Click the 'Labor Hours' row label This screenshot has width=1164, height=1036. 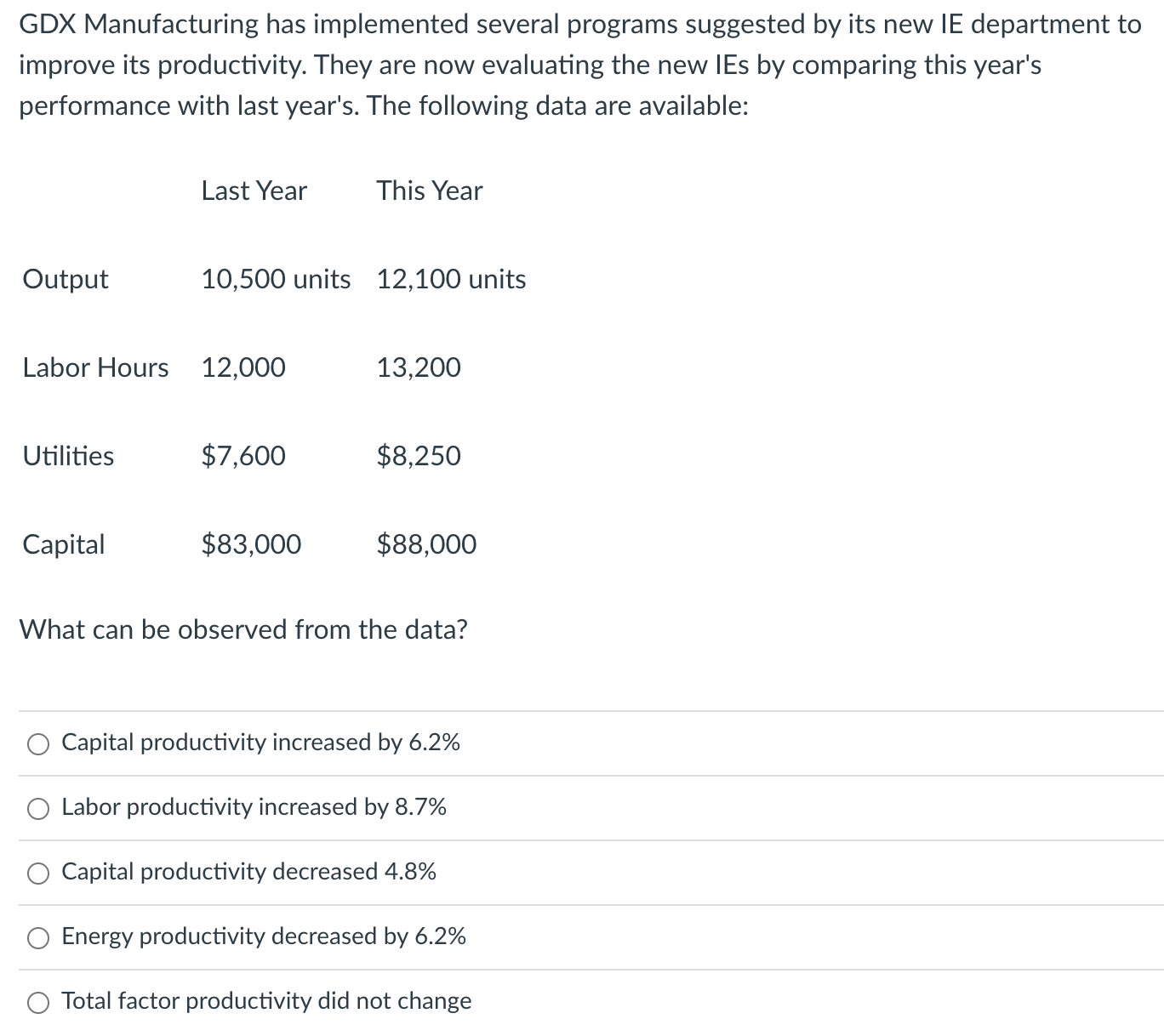(95, 368)
